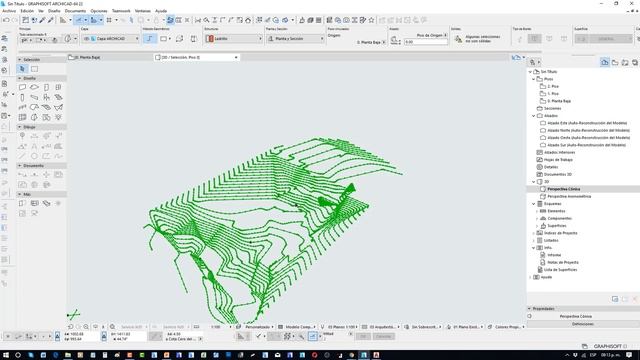The image size is (640, 360).
Task: Choose the straight wall geometry method icon
Action: 150,38
